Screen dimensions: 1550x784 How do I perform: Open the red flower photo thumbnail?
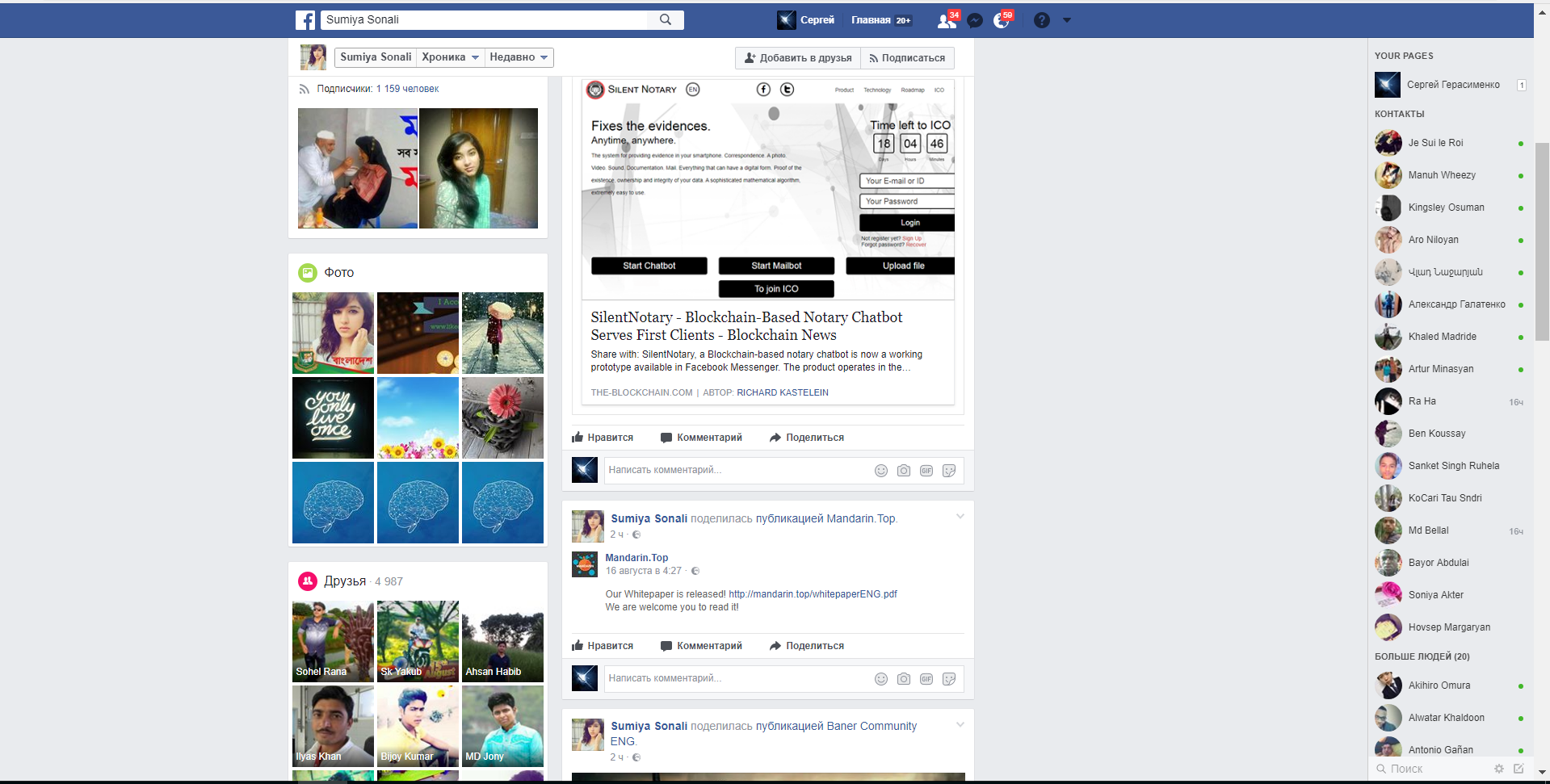tap(502, 417)
